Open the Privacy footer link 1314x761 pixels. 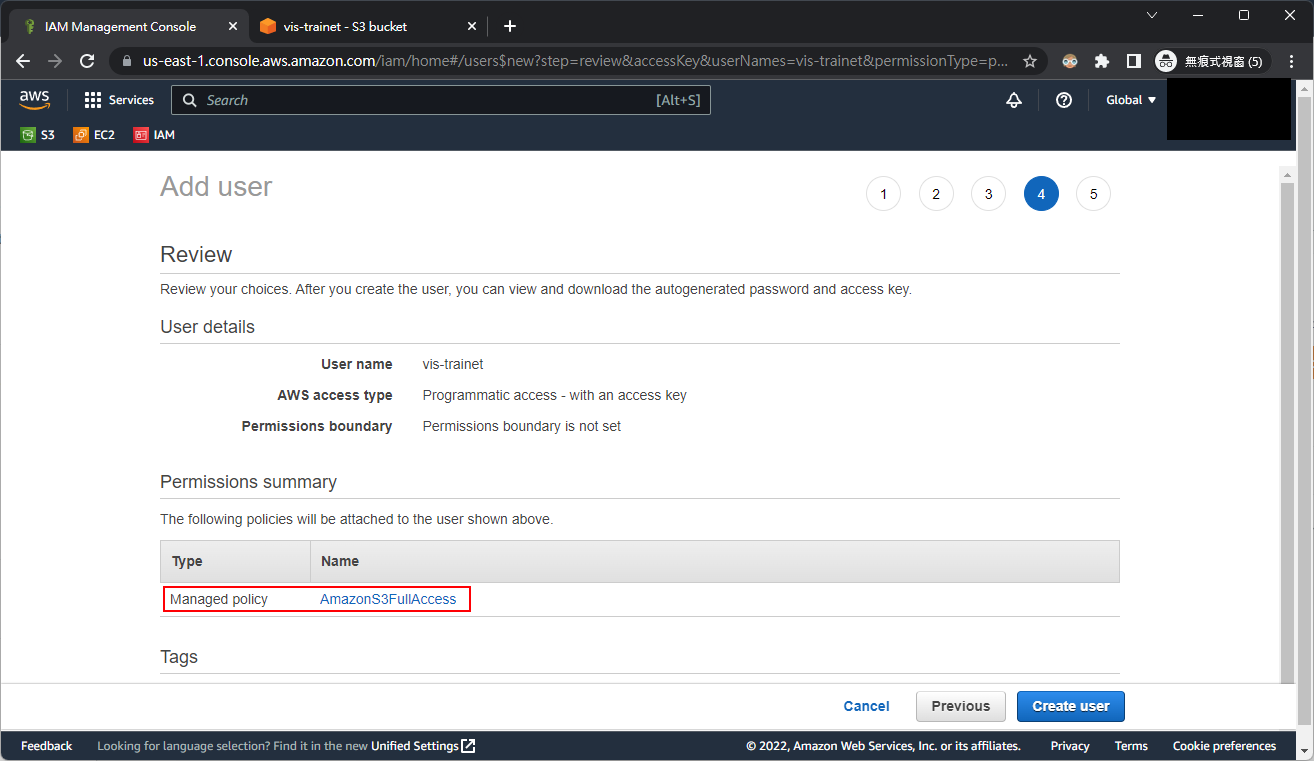[x=1070, y=746]
